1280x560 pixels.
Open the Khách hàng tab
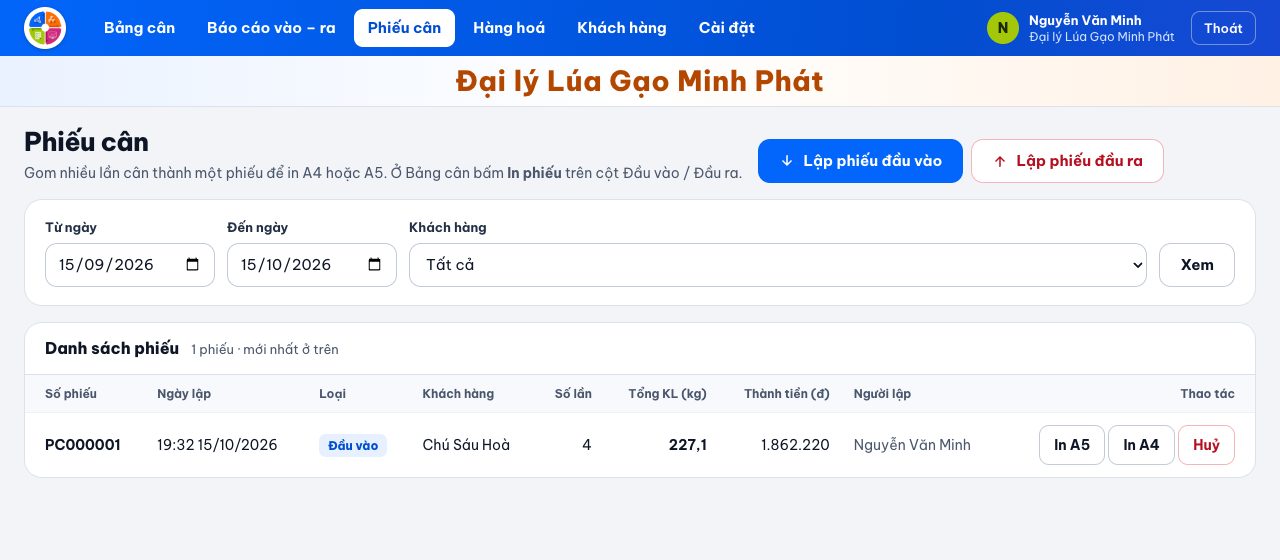coord(622,28)
